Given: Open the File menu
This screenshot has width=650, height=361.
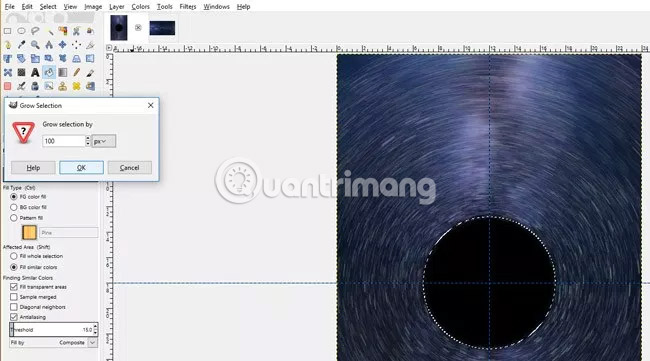Looking at the screenshot, I should (x=10, y=7).
